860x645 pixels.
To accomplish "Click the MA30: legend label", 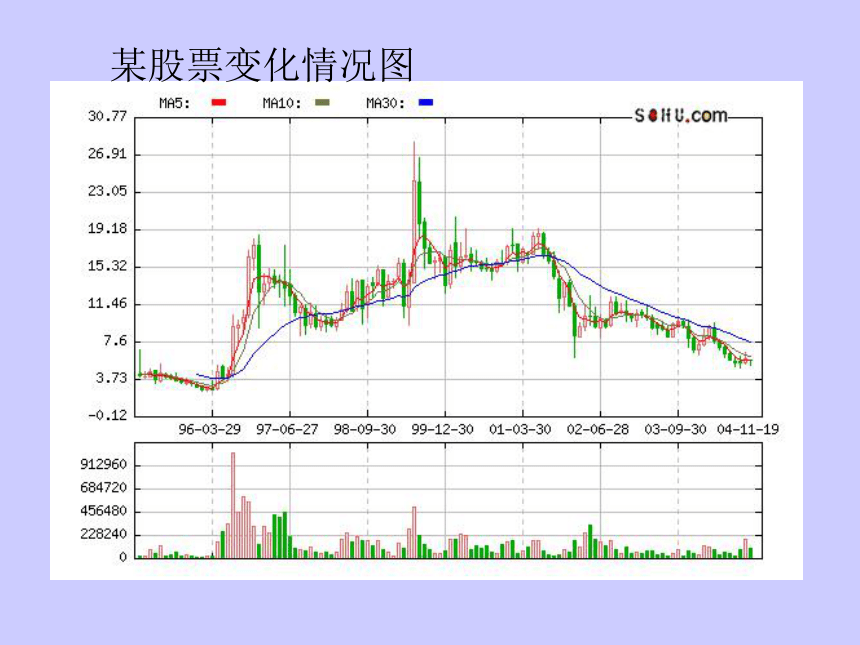I will (386, 103).
